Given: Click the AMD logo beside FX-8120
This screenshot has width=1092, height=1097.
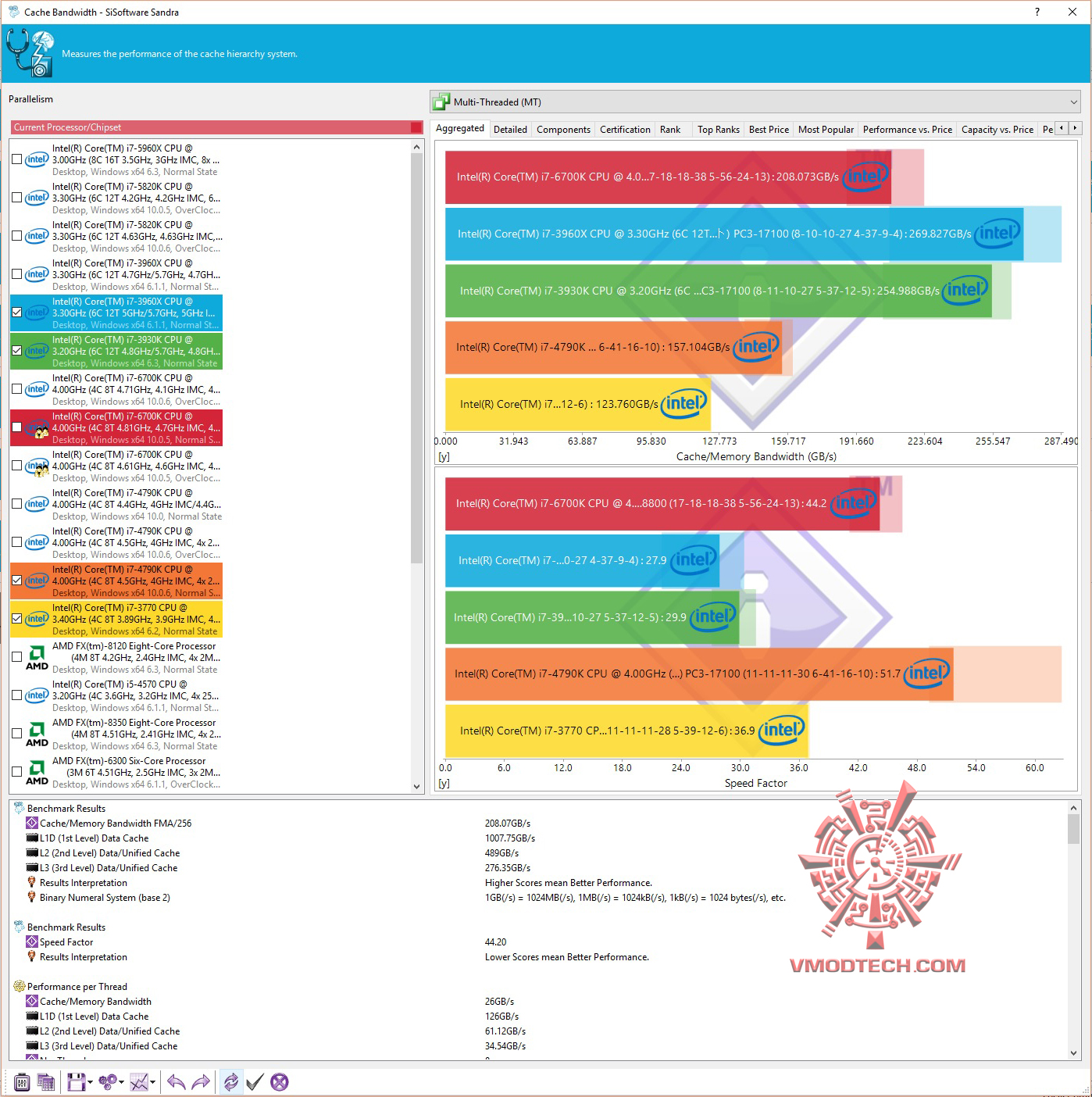Looking at the screenshot, I should click(37, 658).
